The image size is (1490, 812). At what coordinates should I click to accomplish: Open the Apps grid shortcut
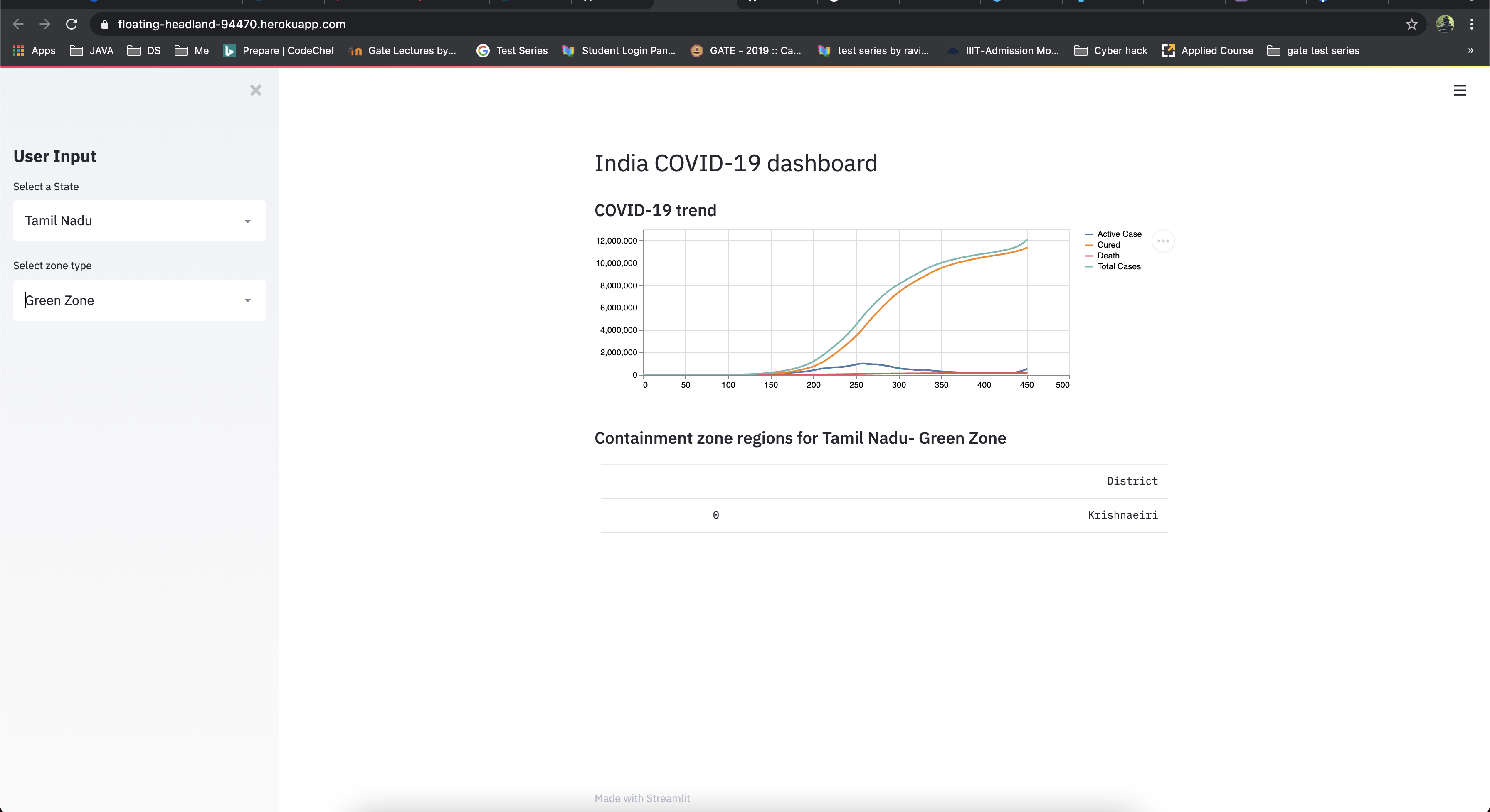pos(34,51)
